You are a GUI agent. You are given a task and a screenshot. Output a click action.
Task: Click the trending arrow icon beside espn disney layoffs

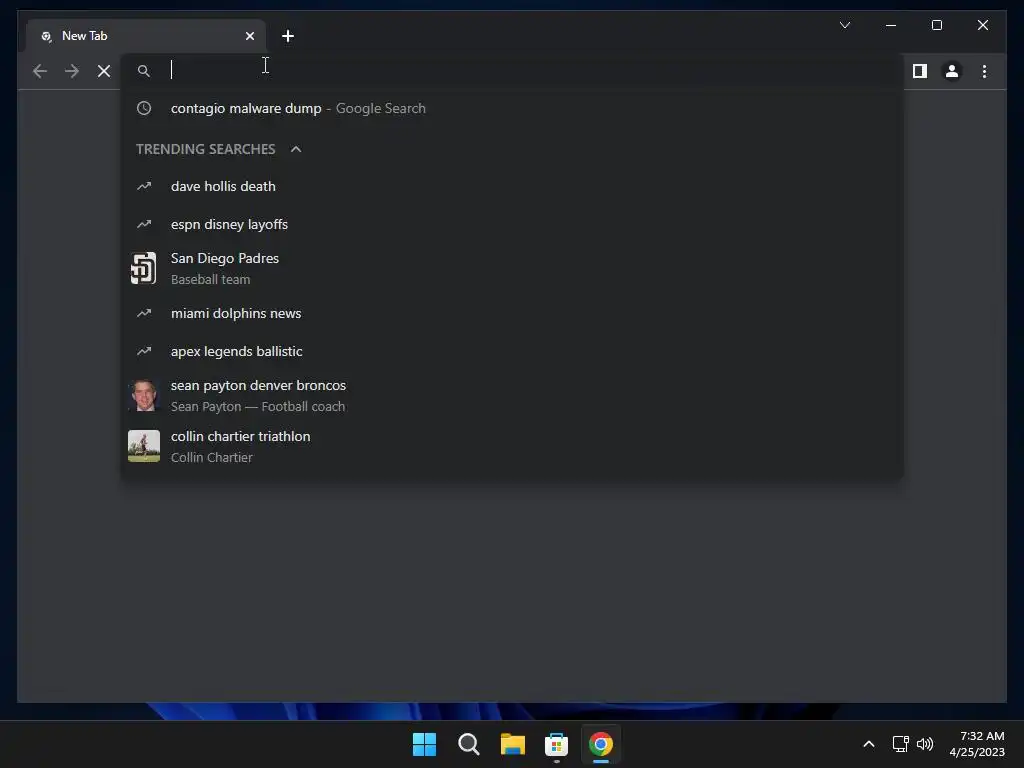click(144, 225)
